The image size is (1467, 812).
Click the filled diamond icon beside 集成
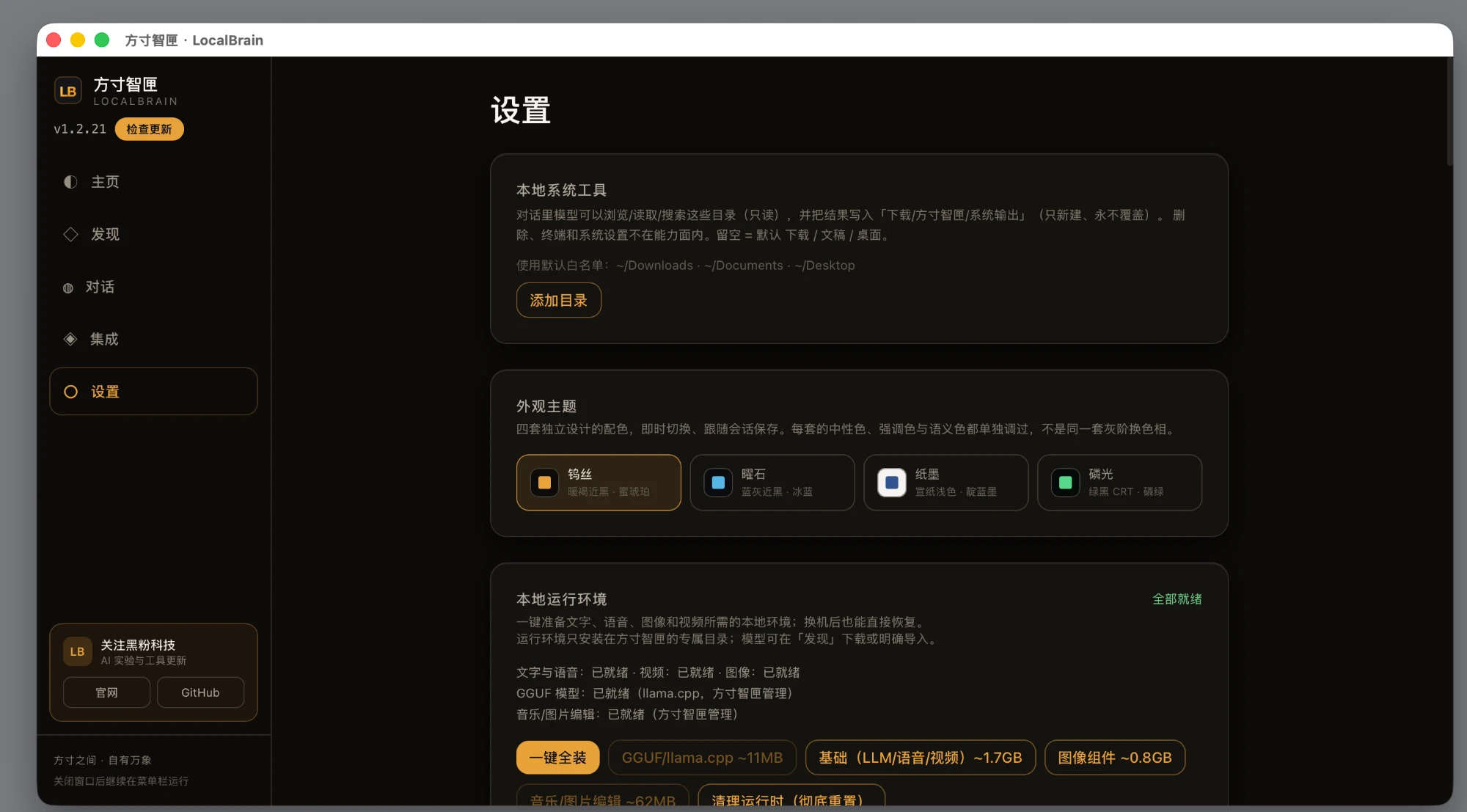click(x=70, y=339)
